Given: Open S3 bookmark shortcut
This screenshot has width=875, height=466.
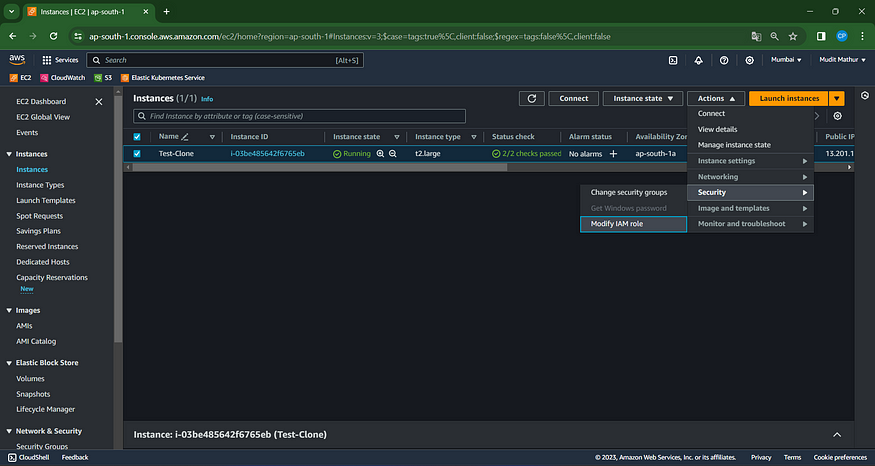Looking at the screenshot, I should [103, 78].
